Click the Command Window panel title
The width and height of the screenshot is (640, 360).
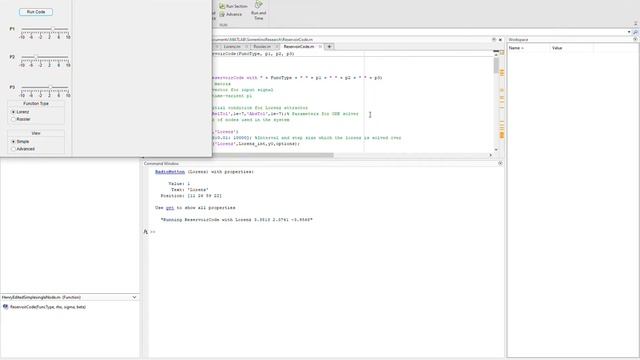[161, 163]
